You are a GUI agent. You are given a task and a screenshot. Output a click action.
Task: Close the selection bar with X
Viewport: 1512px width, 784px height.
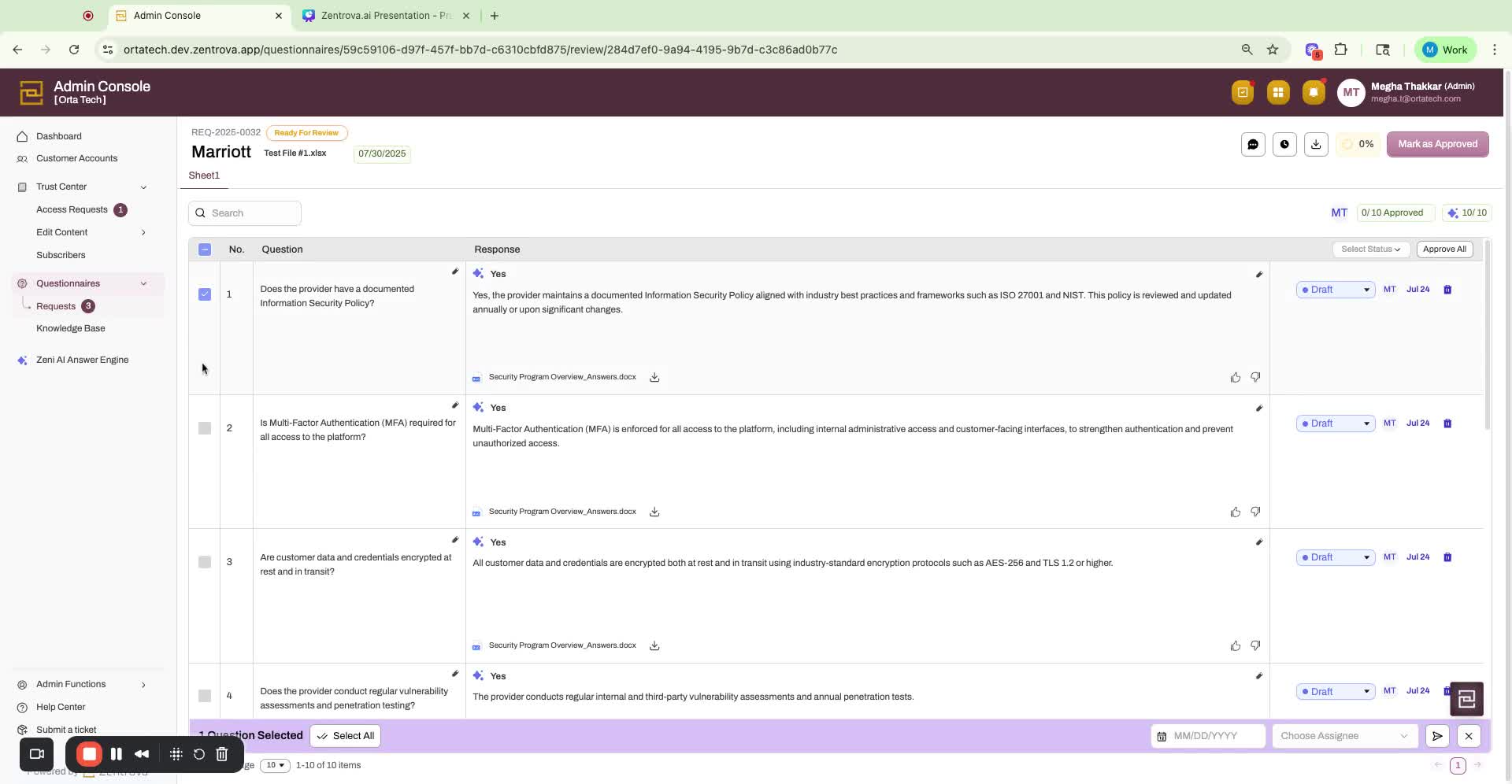(1469, 737)
